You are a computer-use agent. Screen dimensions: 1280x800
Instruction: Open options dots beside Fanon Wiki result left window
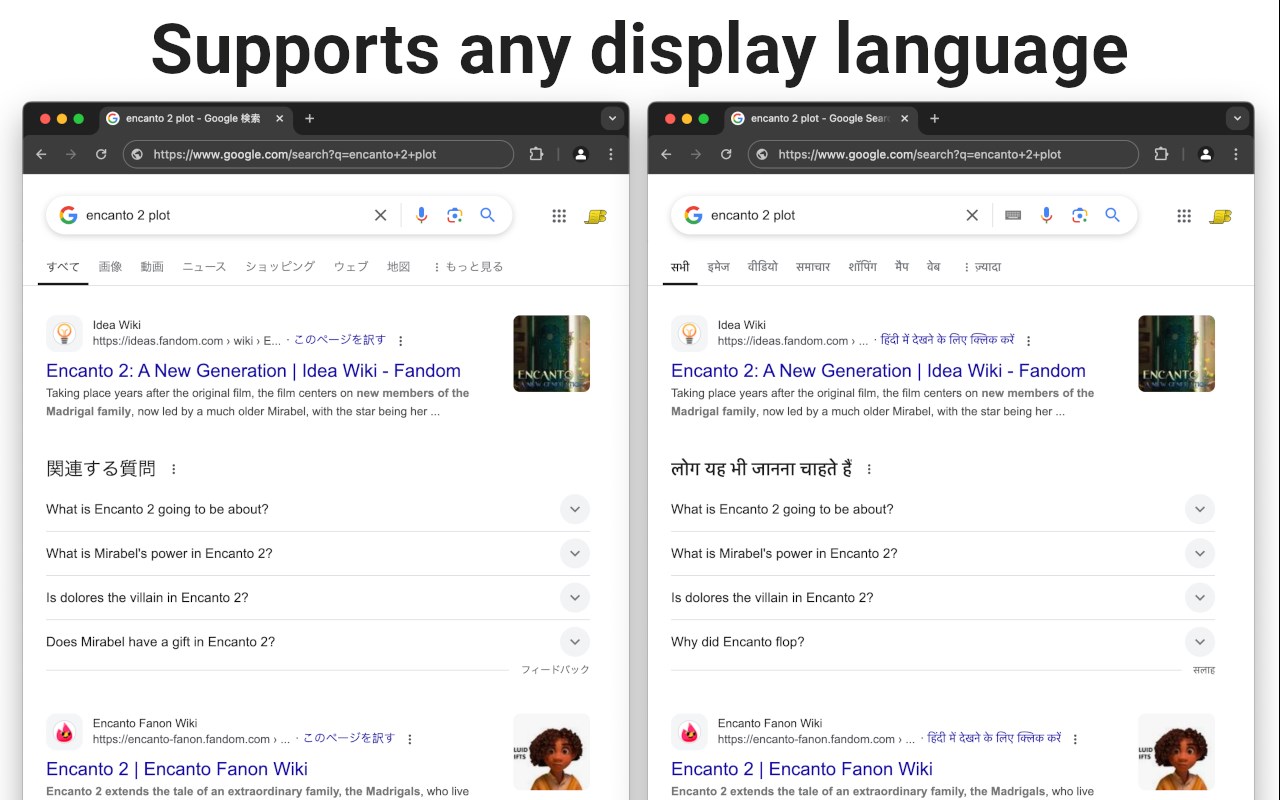click(x=409, y=739)
